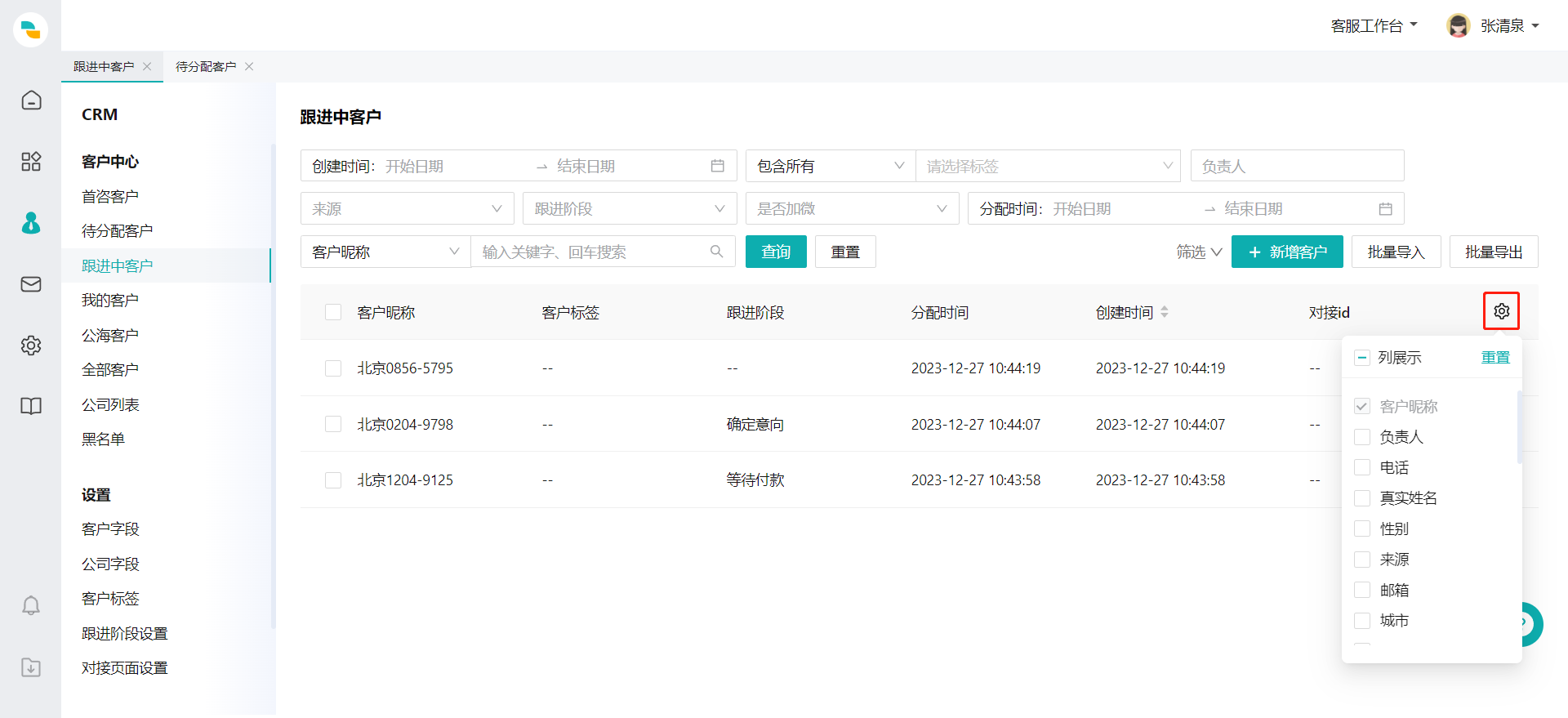This screenshot has width=1568, height=718.
Task: Open the 请选择标签 dropdown
Action: [x=1049, y=166]
